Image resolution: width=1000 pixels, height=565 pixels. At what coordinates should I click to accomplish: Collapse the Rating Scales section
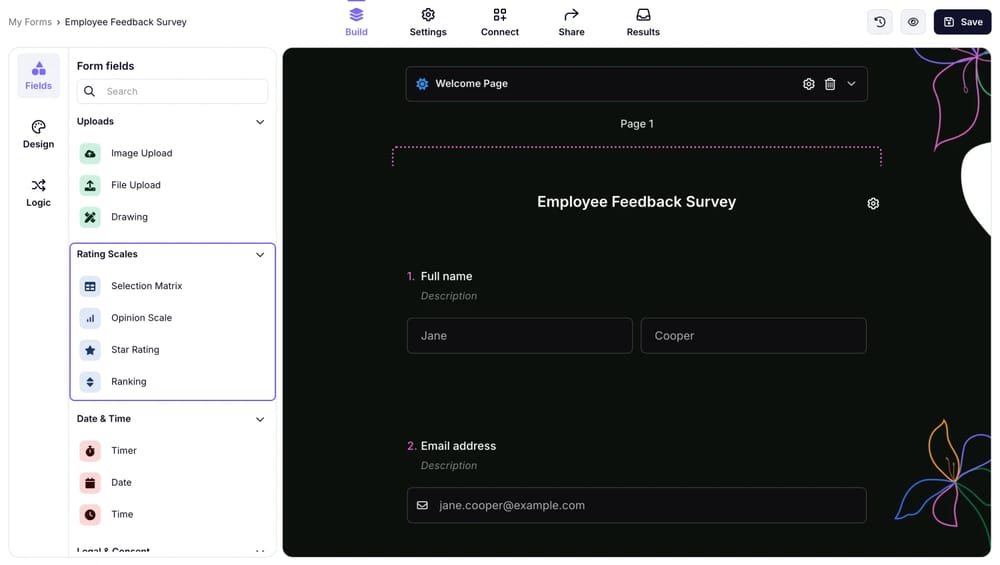tap(260, 255)
